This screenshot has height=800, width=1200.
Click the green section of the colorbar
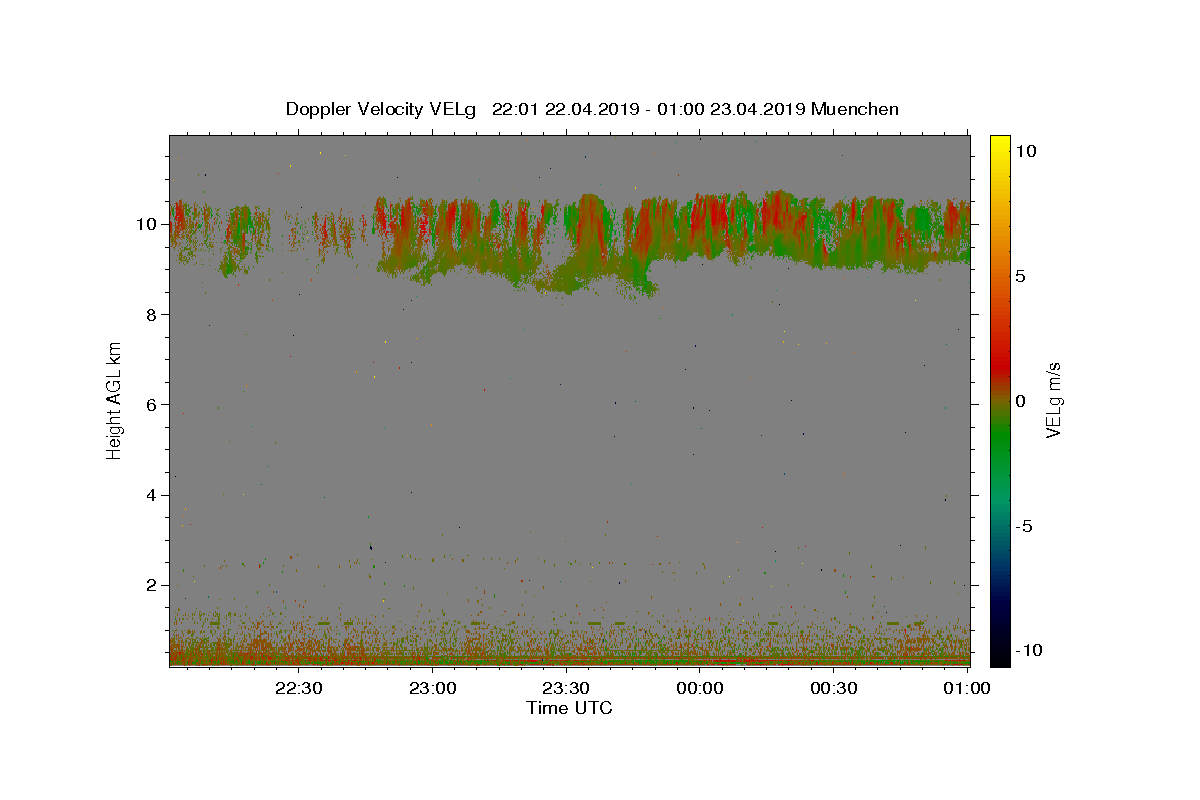(x=1000, y=440)
